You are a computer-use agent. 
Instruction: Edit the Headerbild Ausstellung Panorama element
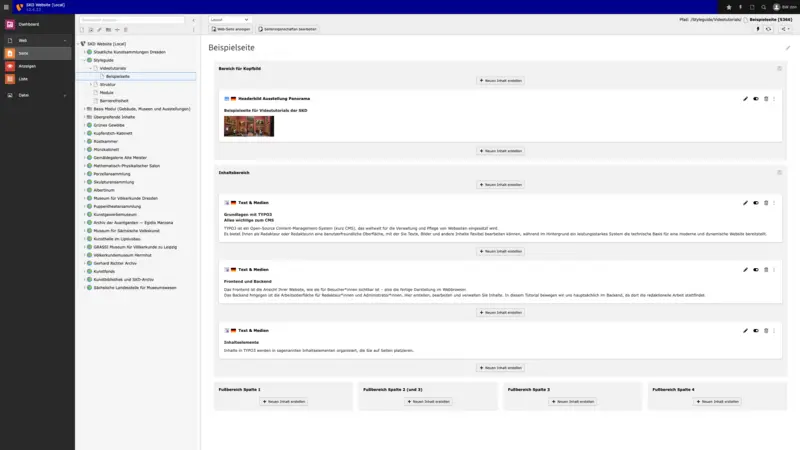click(745, 99)
